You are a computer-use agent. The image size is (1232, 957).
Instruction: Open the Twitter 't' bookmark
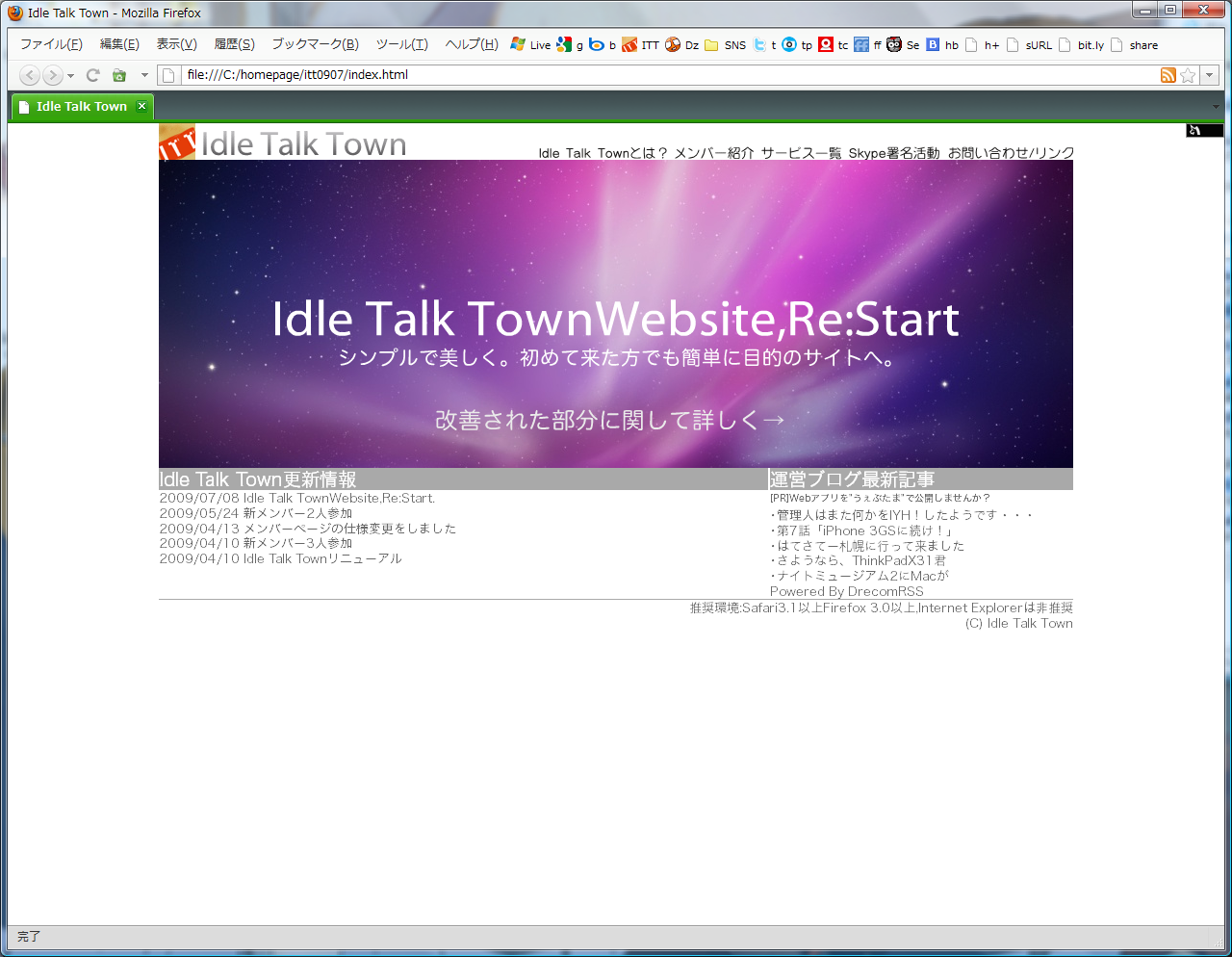764,44
